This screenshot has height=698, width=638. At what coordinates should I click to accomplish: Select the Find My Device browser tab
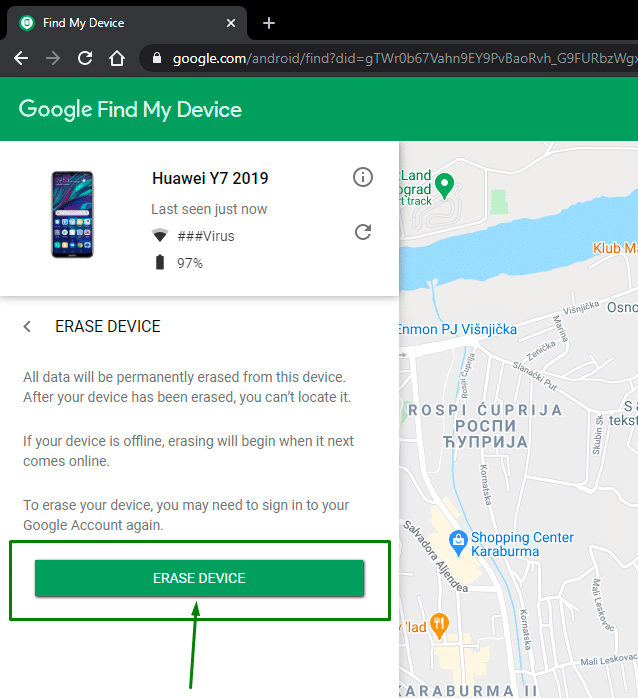[127, 23]
